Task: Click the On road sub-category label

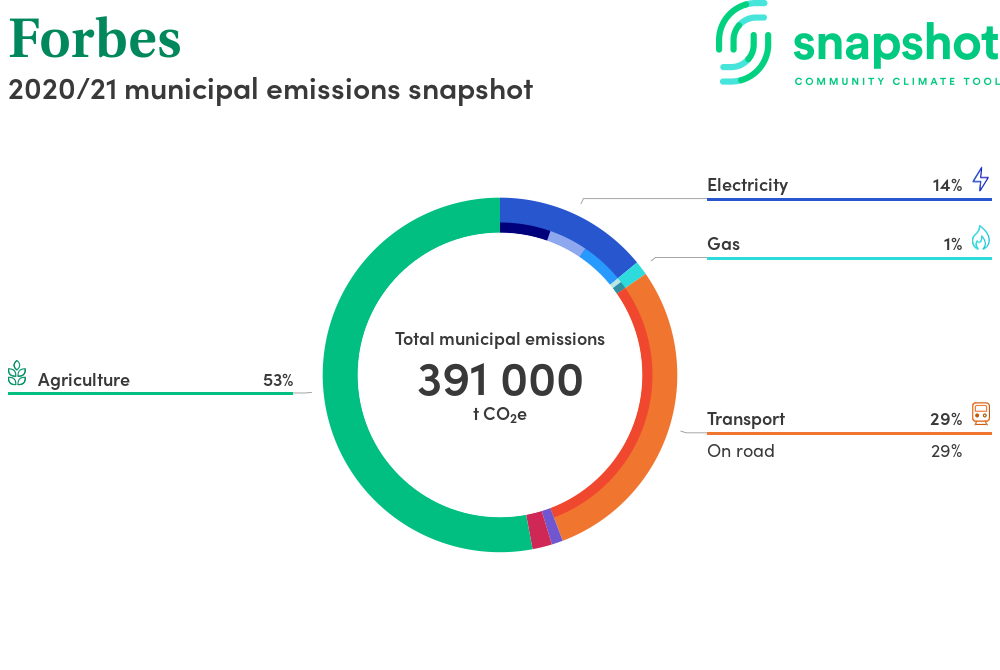Action: pos(740,451)
